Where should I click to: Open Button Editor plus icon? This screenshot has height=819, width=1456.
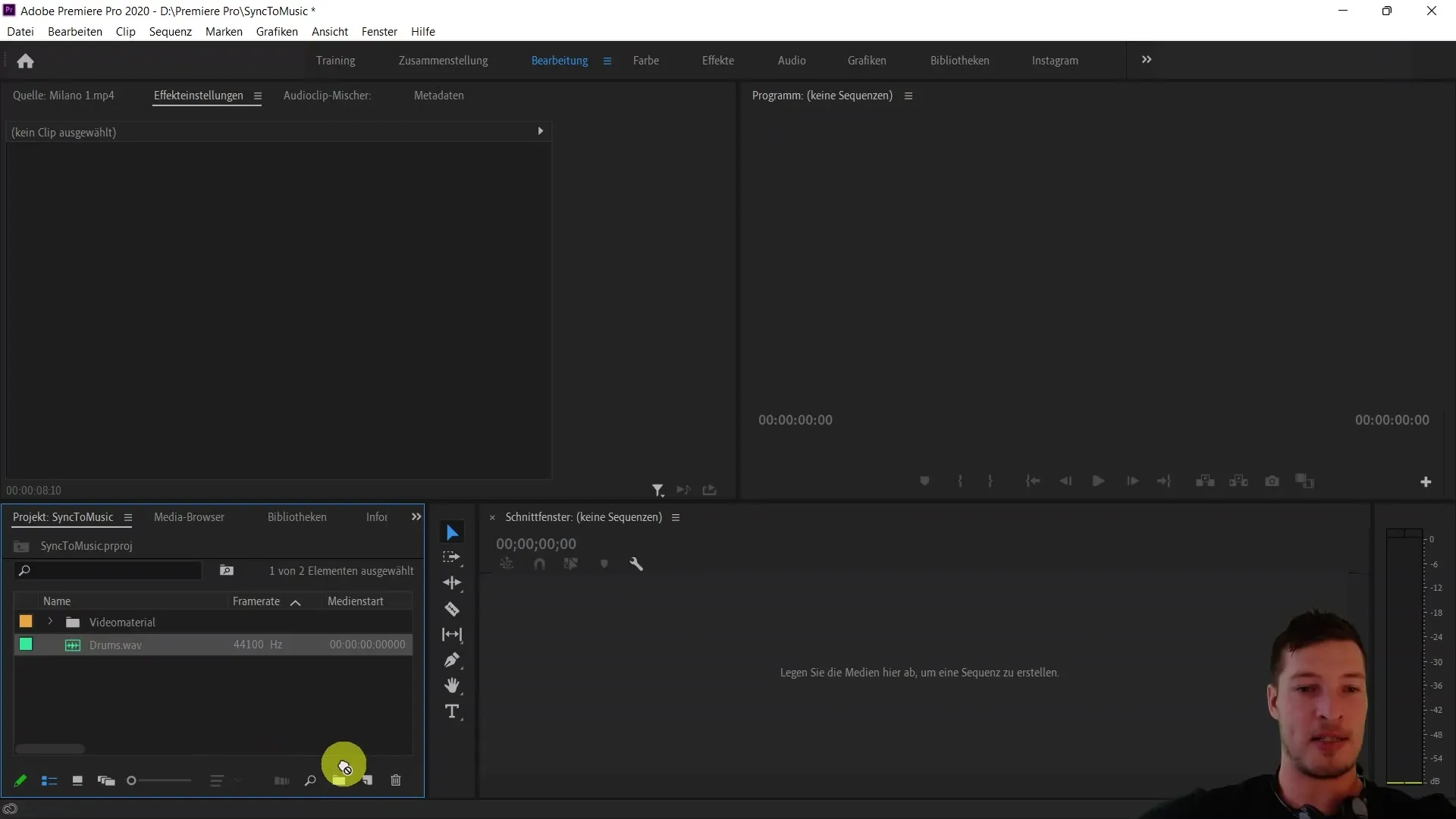pyautogui.click(x=1426, y=482)
